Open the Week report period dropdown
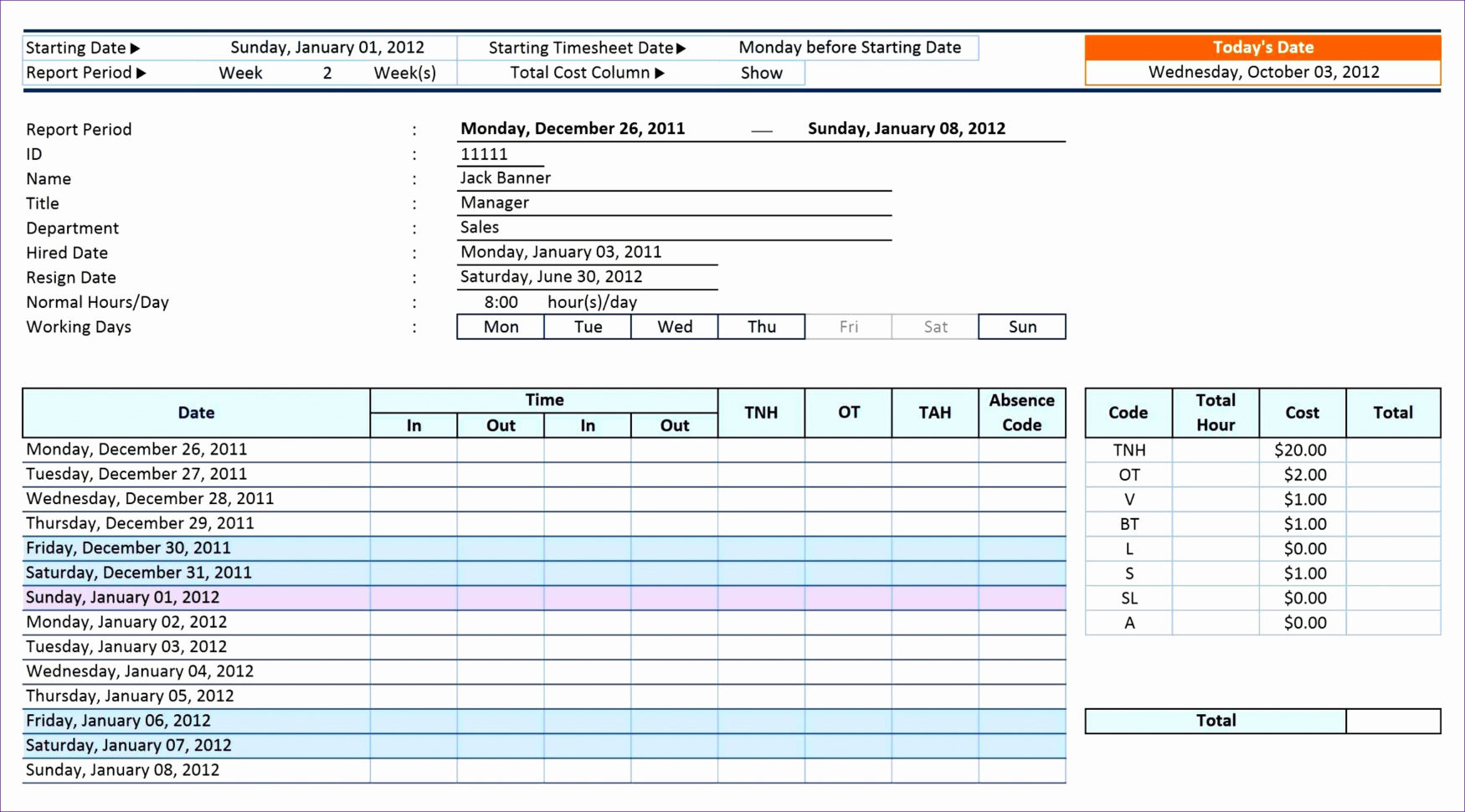Image resolution: width=1465 pixels, height=812 pixels. click(x=240, y=73)
